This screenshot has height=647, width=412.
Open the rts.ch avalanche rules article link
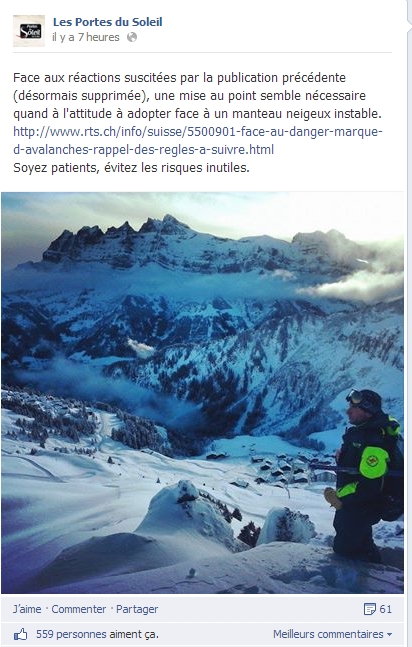tap(198, 140)
